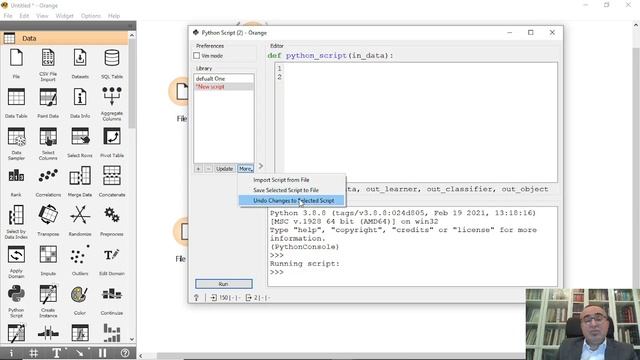Open the File menu
The width and height of the screenshot is (640, 360).
[8, 16]
